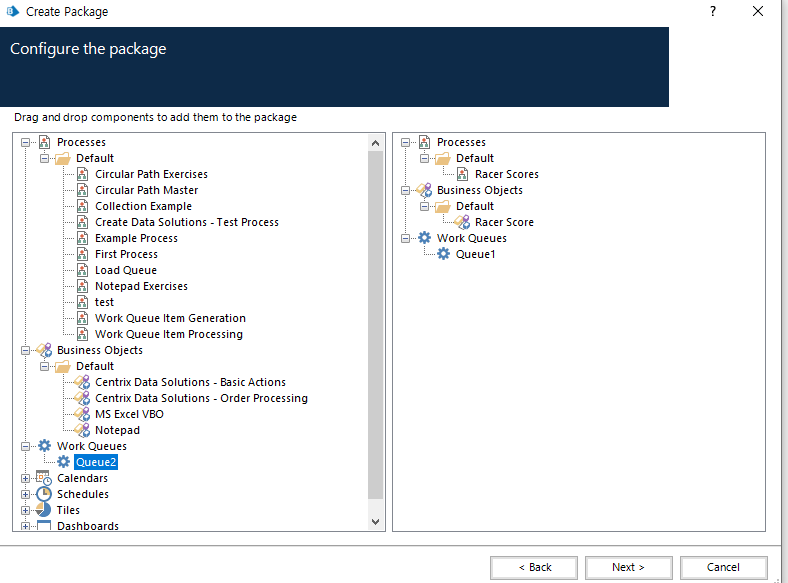Click the Tiles pie chart icon
The image size is (788, 583).
click(44, 510)
